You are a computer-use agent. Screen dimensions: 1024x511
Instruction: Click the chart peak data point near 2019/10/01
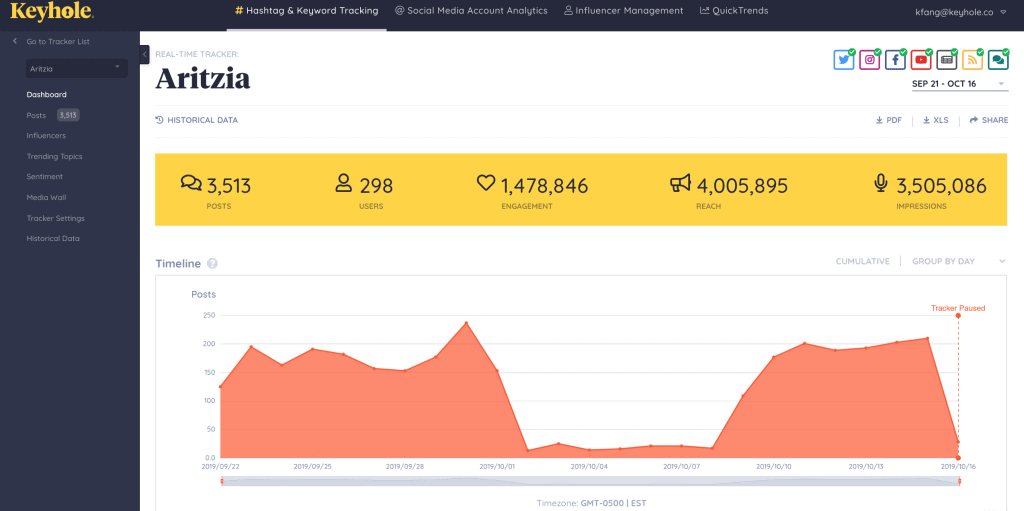(466, 323)
